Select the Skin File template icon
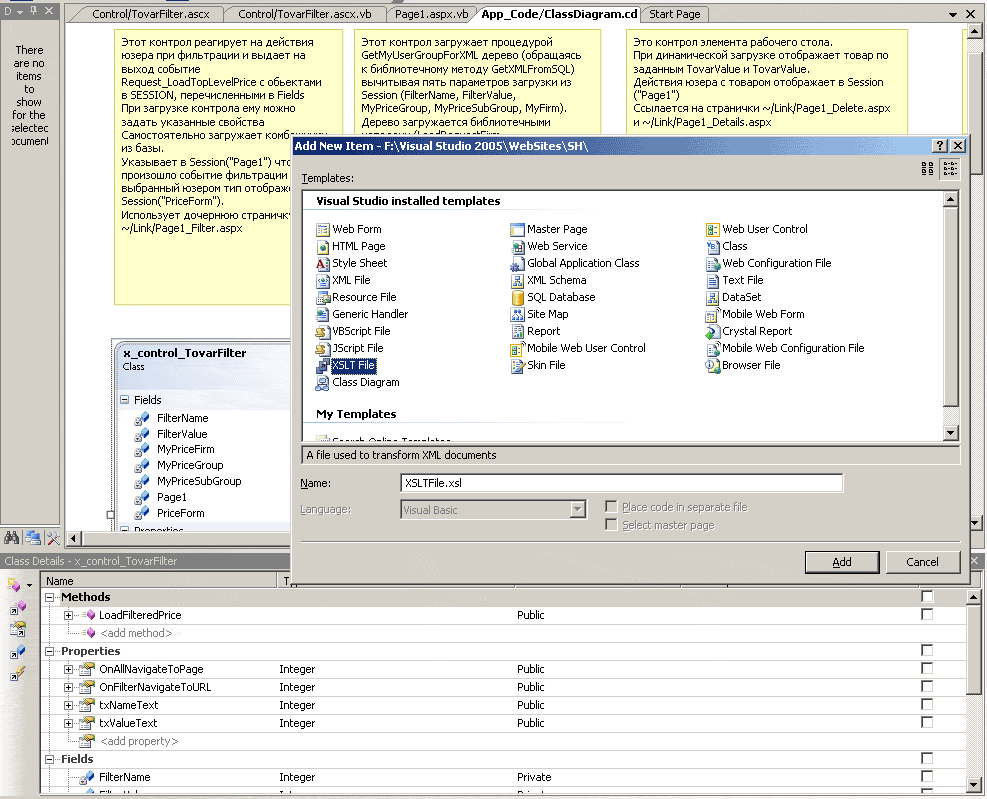The width and height of the screenshot is (987, 799). (x=517, y=365)
